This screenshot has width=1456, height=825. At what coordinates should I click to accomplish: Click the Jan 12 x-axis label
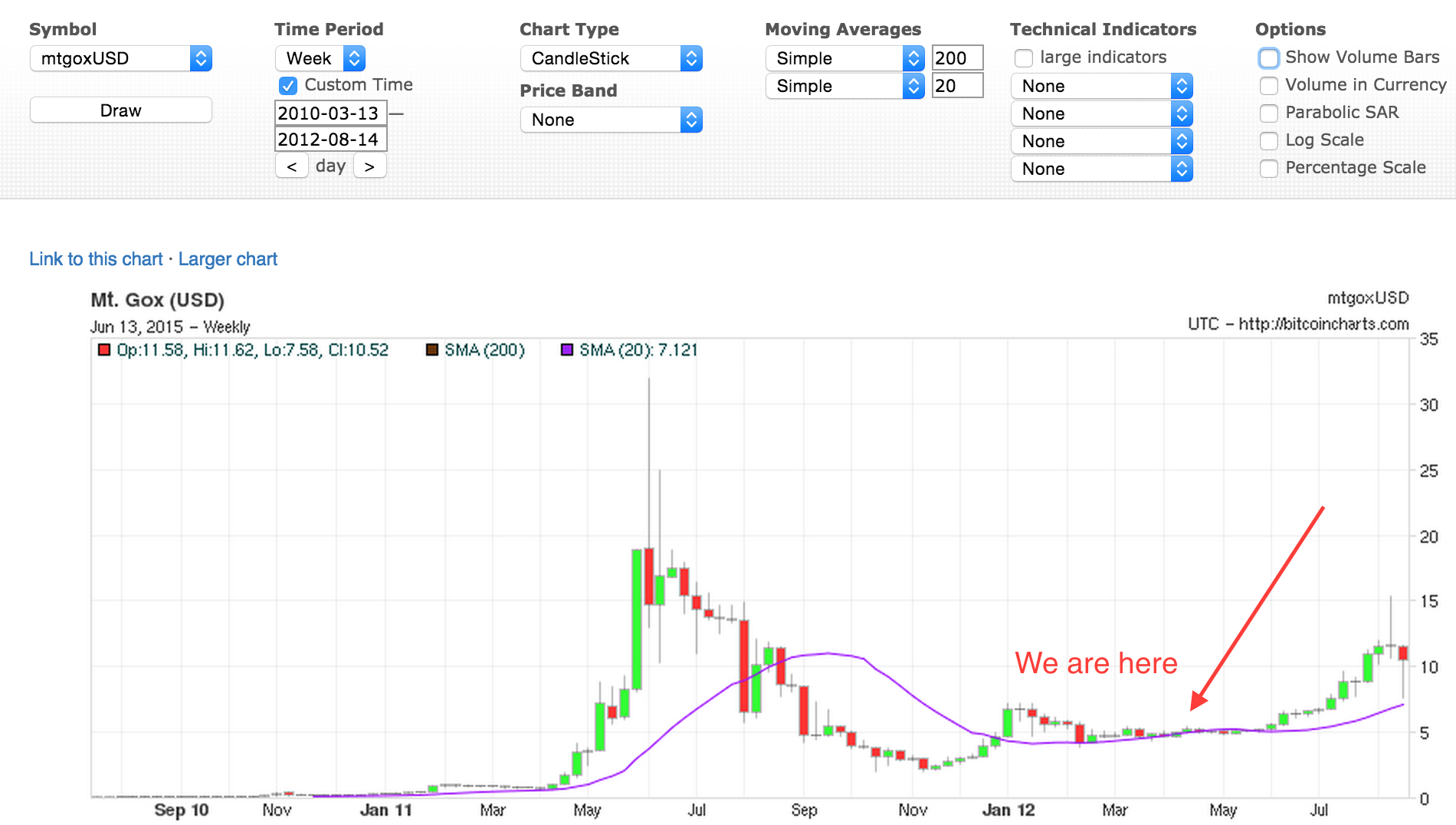[x=1008, y=810]
